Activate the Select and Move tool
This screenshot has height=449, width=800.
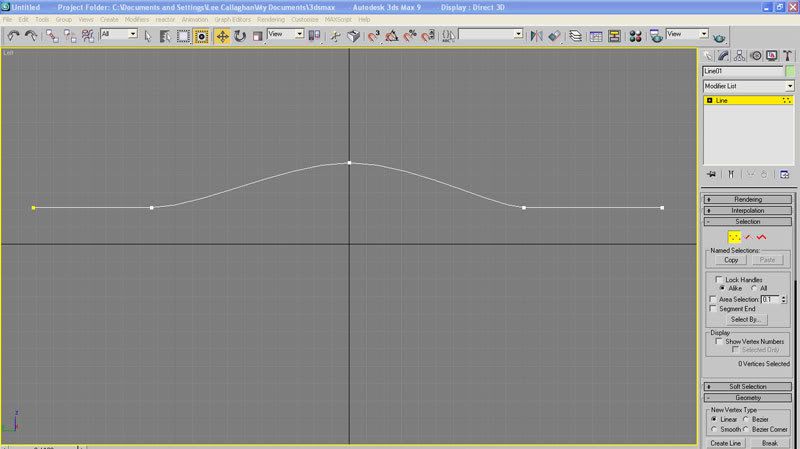(x=222, y=36)
